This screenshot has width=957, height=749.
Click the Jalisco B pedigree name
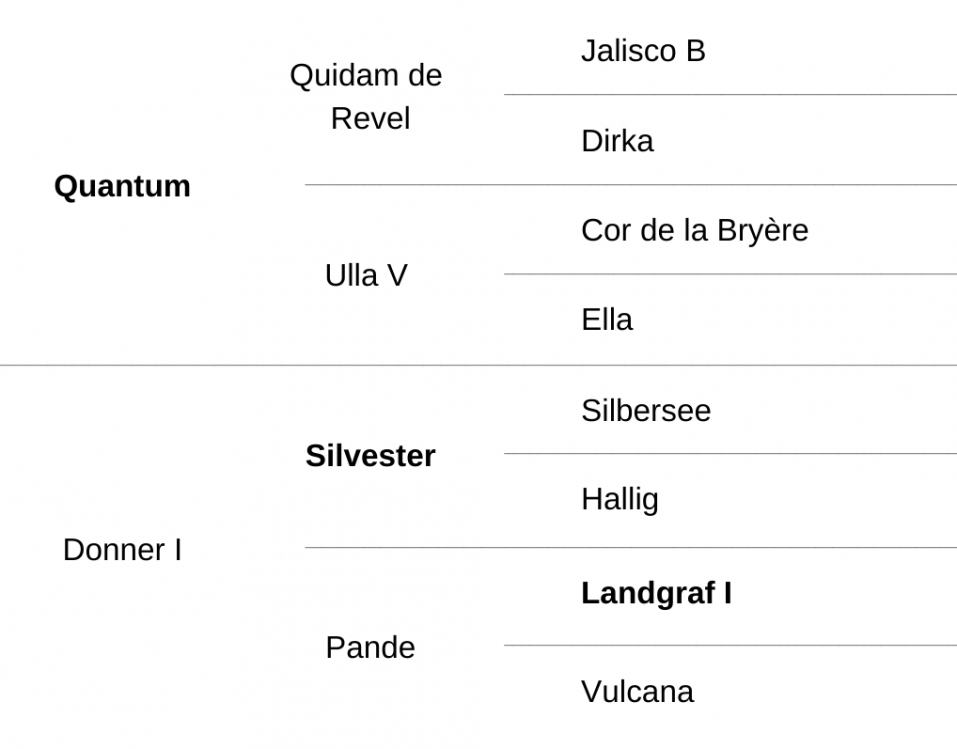(x=643, y=51)
